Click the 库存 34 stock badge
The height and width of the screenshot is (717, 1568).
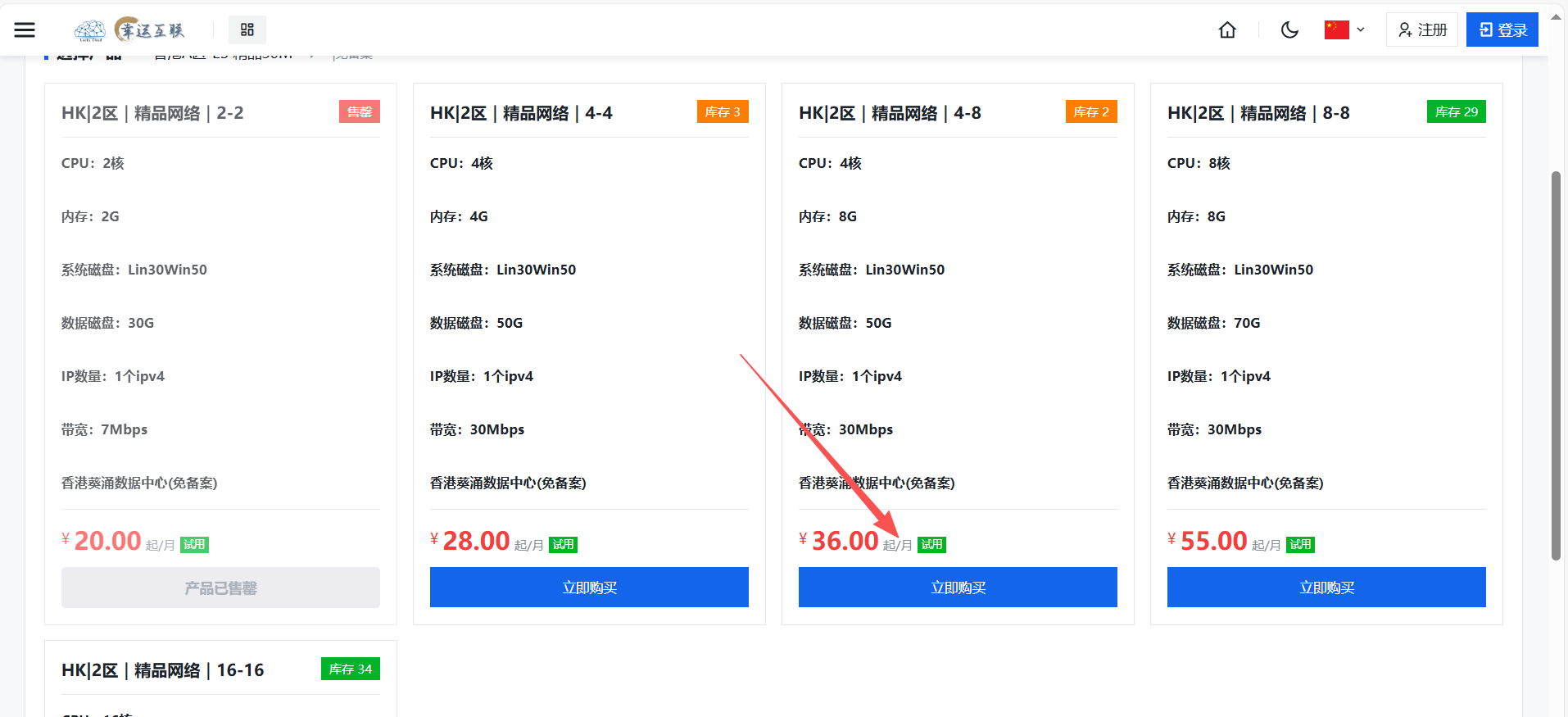point(350,669)
